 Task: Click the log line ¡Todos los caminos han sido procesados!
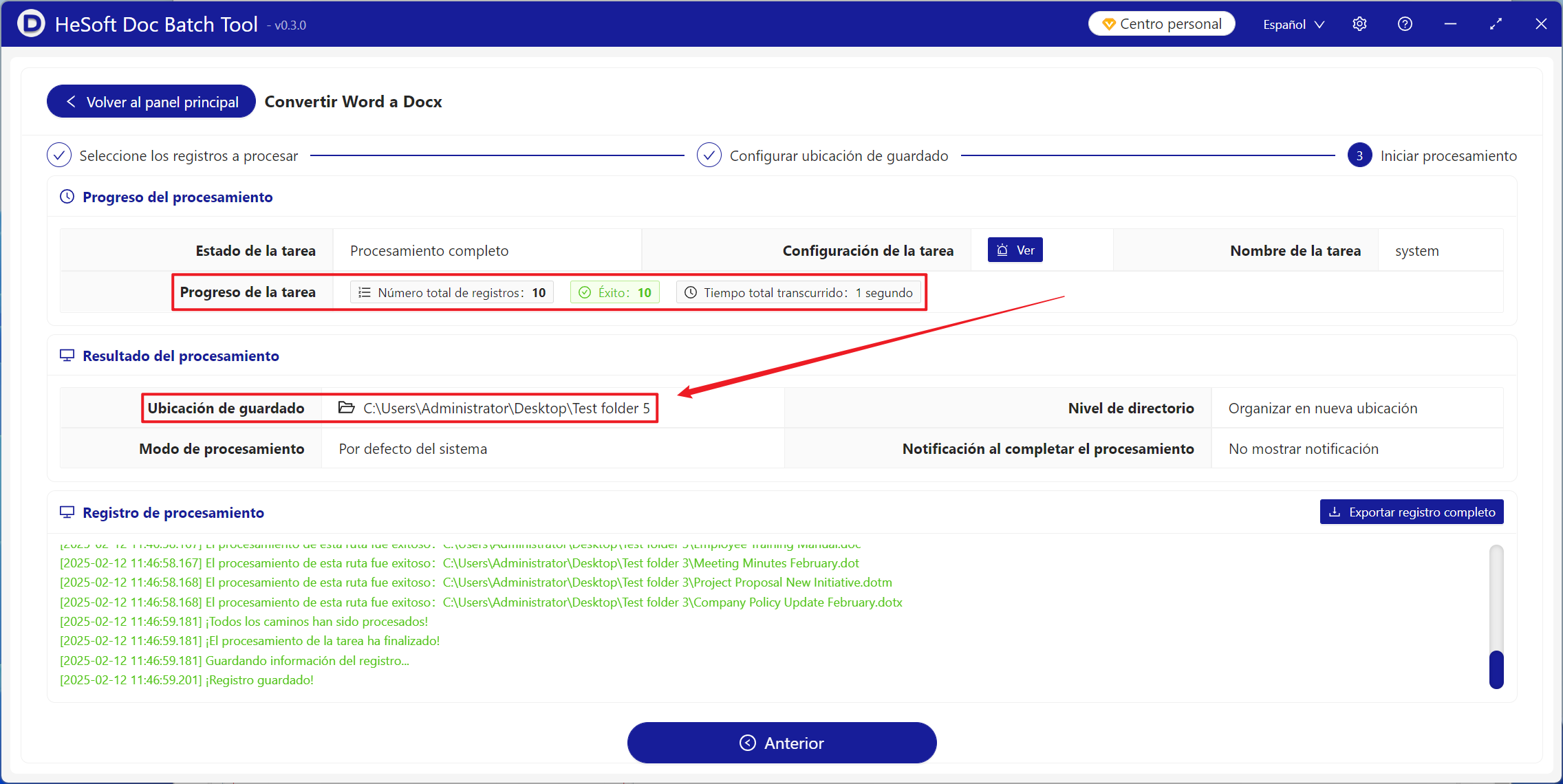pyautogui.click(x=244, y=622)
